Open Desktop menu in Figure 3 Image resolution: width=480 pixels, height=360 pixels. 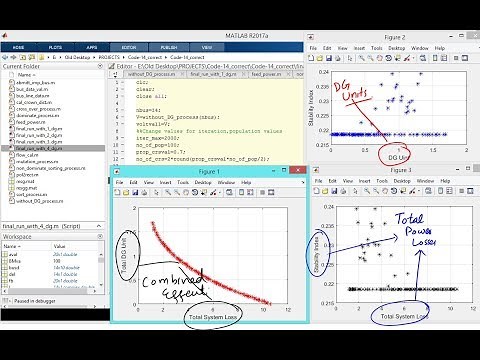tap(402, 181)
